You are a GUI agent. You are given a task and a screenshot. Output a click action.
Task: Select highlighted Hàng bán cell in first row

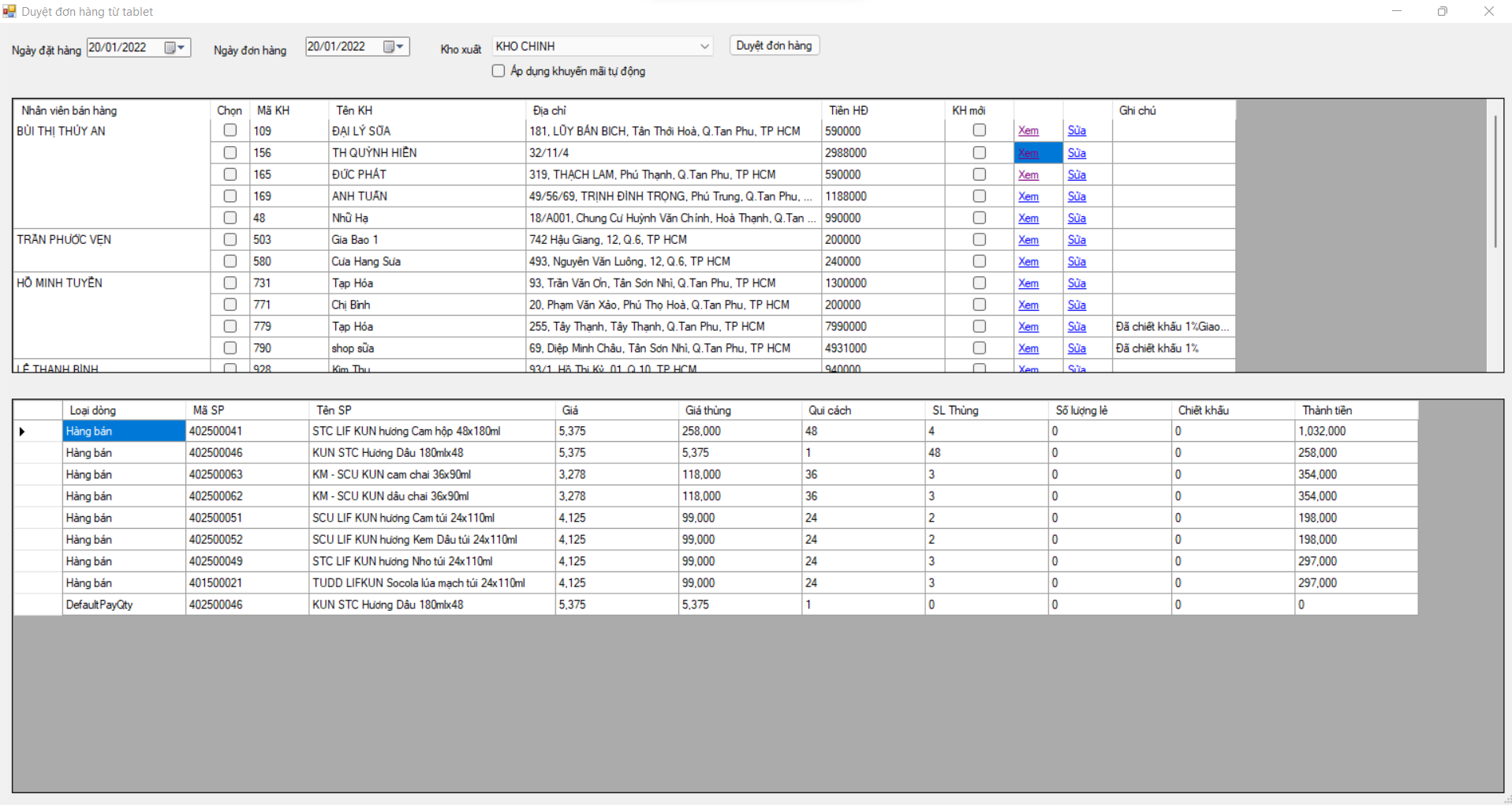(x=124, y=432)
